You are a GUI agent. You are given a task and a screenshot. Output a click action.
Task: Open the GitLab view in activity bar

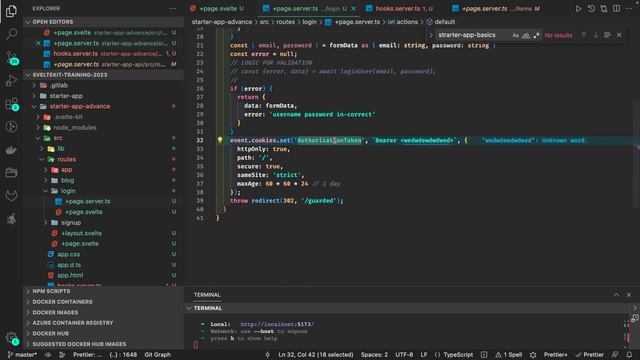(x=11, y=196)
